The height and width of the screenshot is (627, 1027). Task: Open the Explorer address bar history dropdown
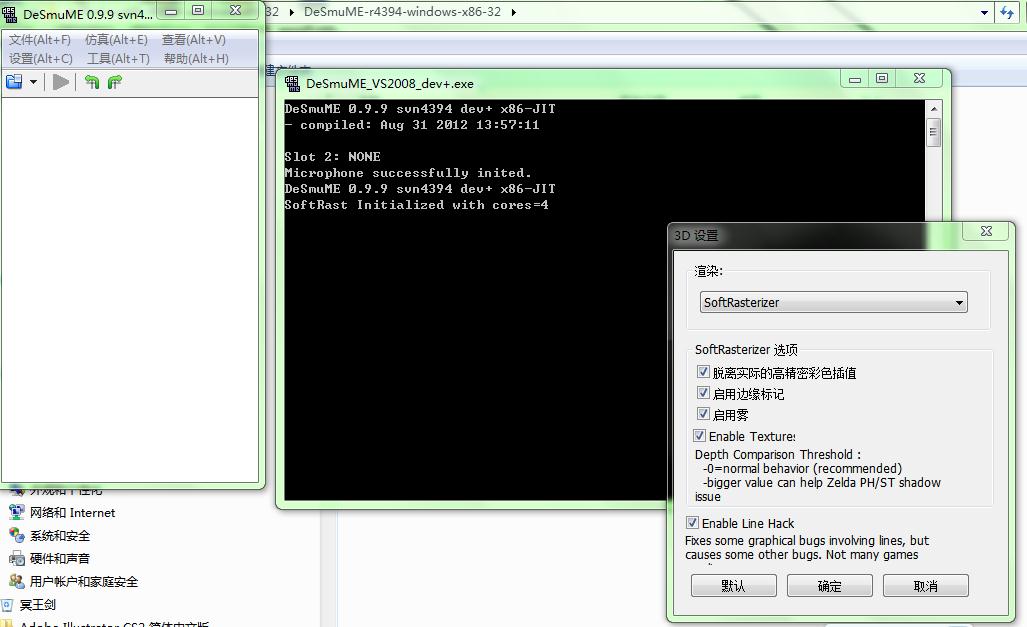(x=984, y=12)
